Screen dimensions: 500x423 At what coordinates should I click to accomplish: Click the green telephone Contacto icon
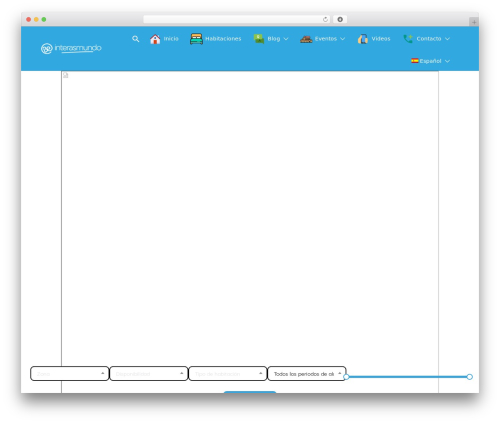[408, 39]
